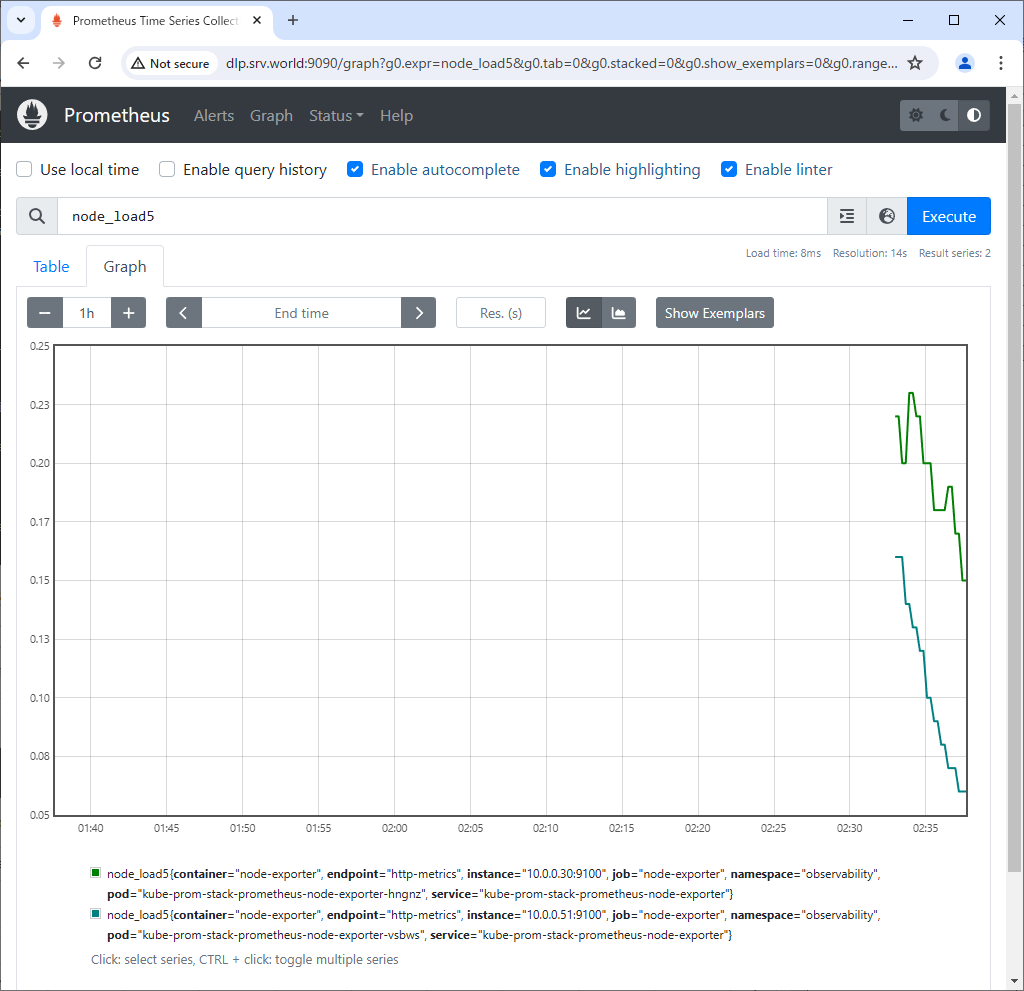
Task: Click the search magnifier icon beside query
Action: point(37,216)
